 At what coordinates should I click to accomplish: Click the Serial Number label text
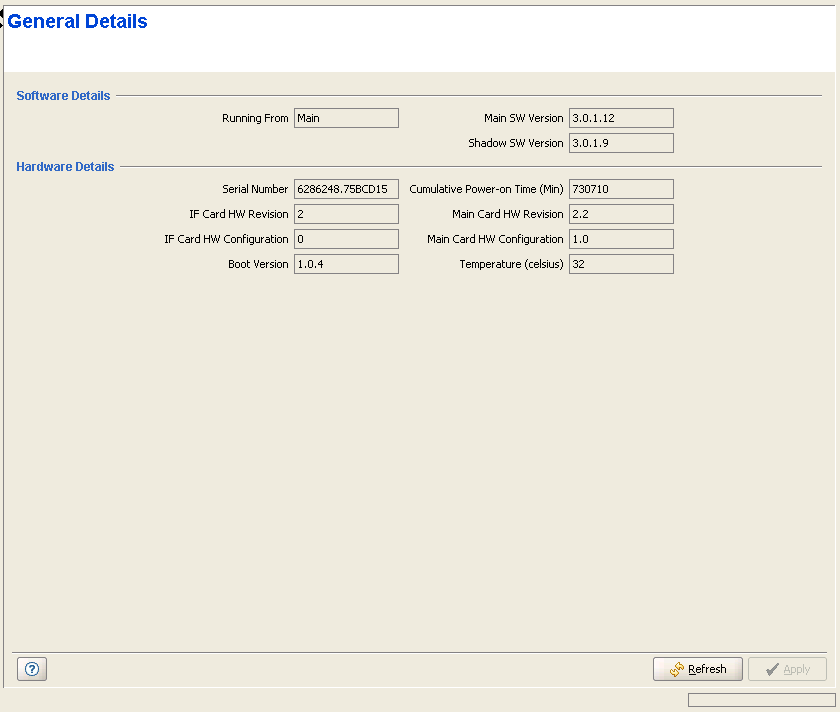coord(255,189)
